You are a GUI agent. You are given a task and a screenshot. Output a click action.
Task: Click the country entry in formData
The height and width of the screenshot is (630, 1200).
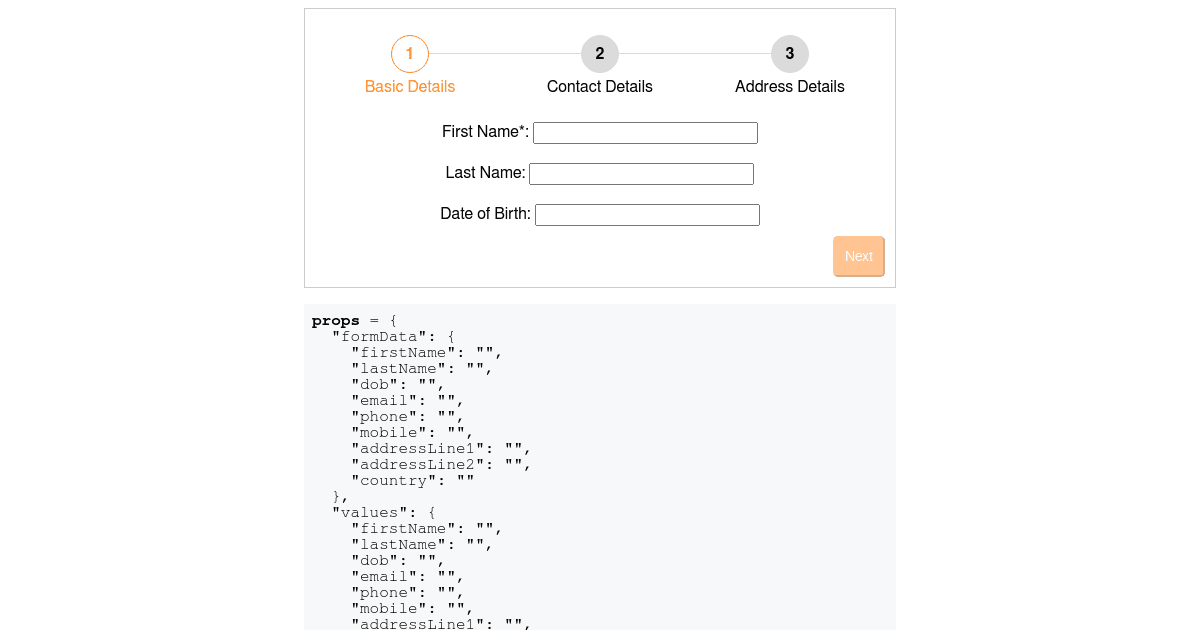tap(392, 480)
